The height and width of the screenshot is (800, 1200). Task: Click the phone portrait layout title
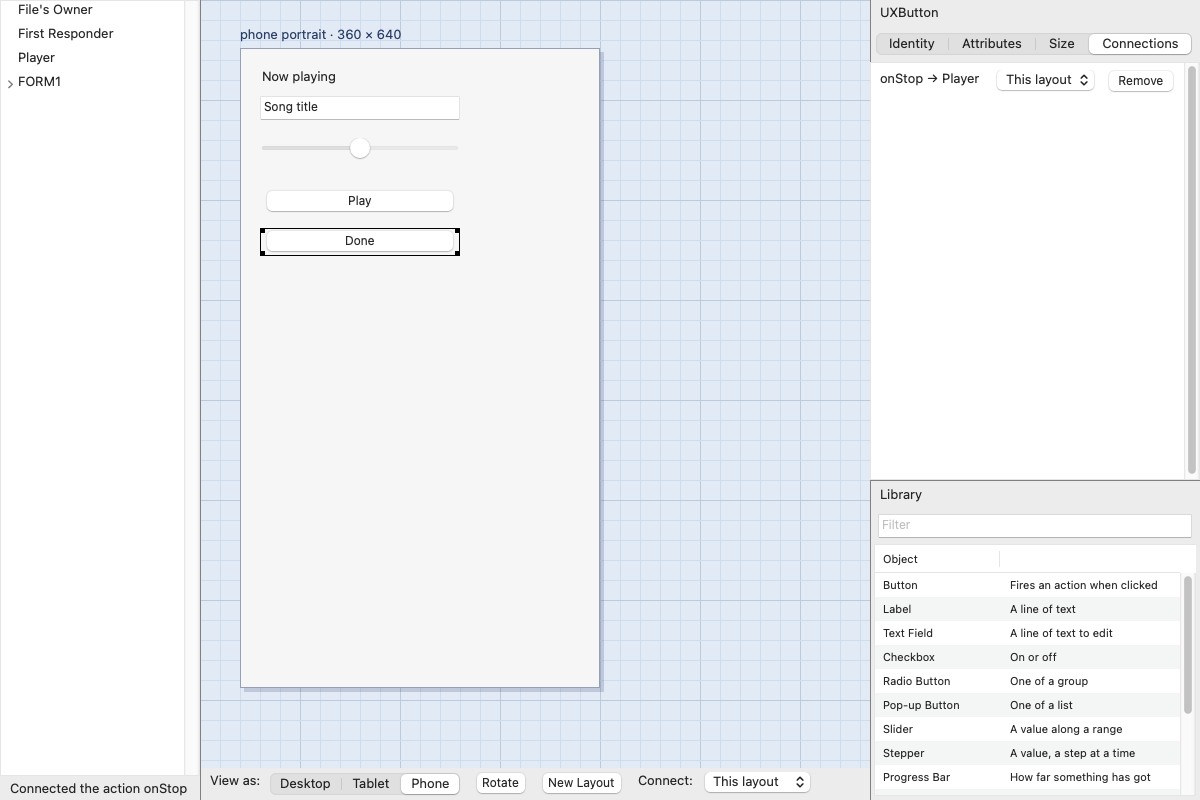[320, 35]
